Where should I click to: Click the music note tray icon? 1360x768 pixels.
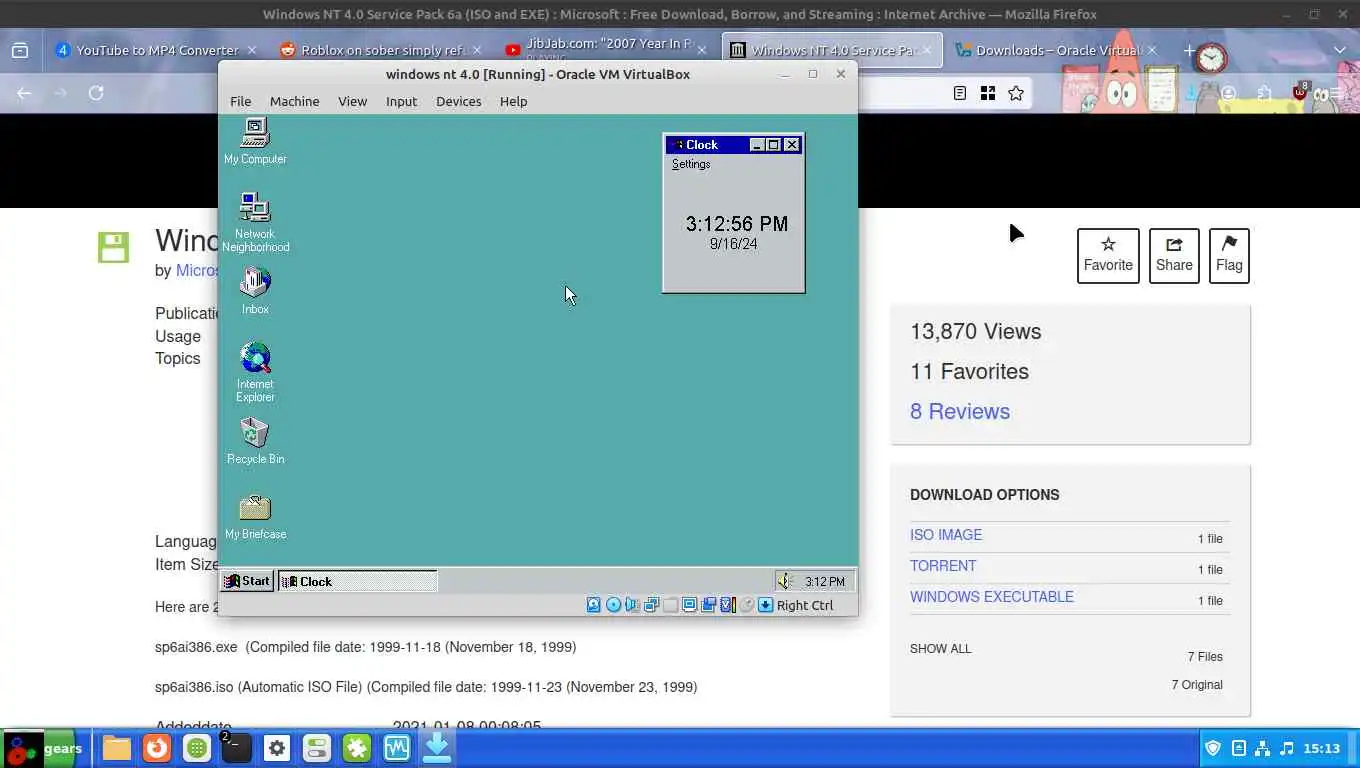tap(1287, 748)
